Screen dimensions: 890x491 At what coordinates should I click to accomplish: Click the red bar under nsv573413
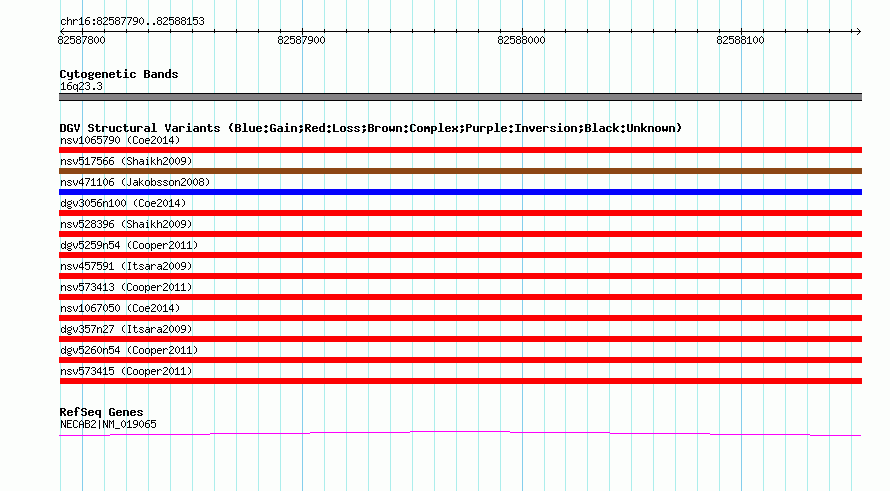pos(460,297)
